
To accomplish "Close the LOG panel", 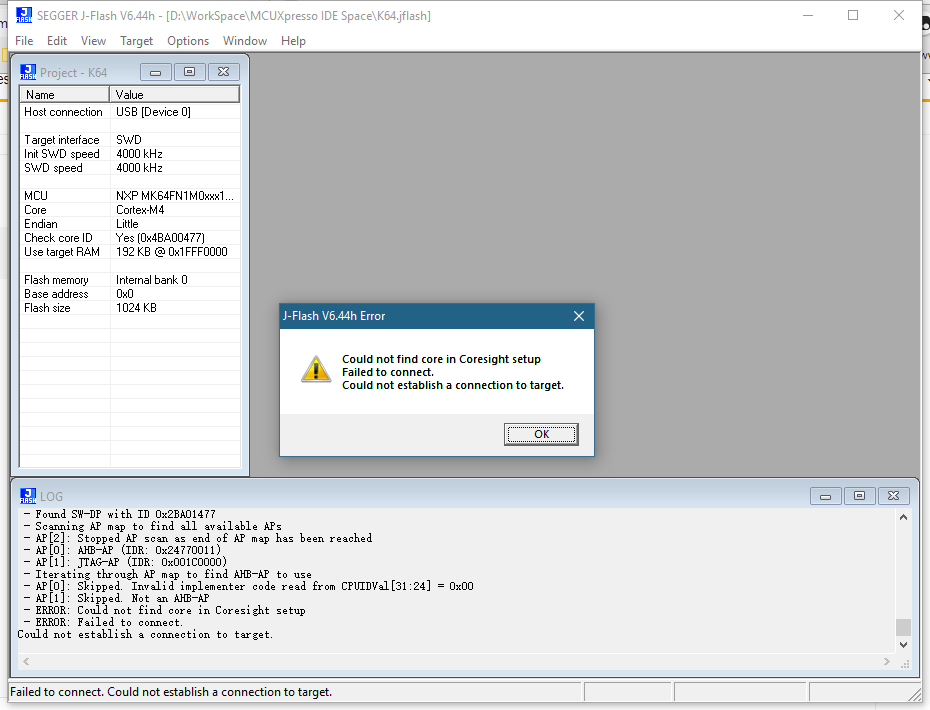I will [894, 496].
